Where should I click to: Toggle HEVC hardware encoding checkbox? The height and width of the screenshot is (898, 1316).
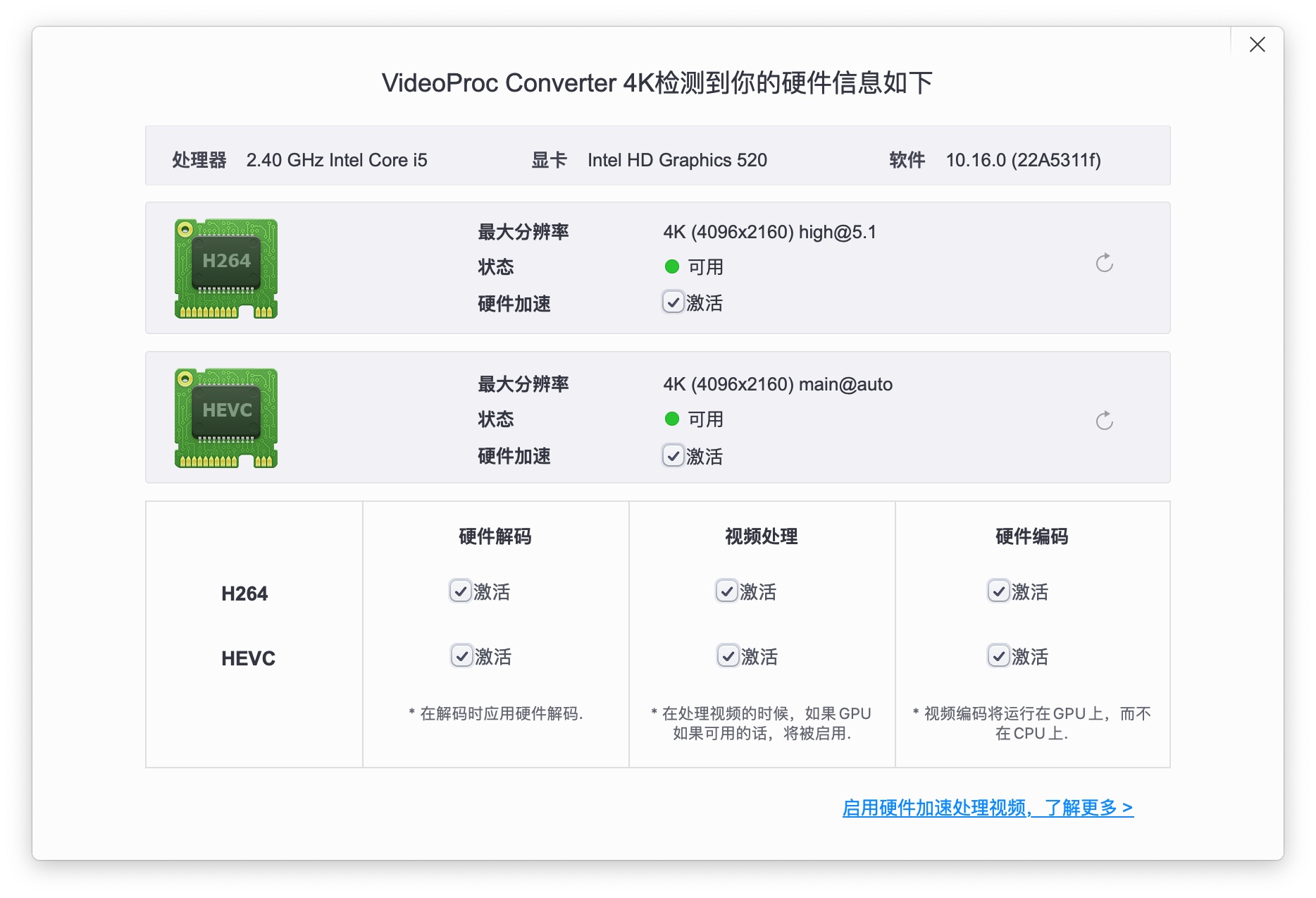[x=998, y=656]
